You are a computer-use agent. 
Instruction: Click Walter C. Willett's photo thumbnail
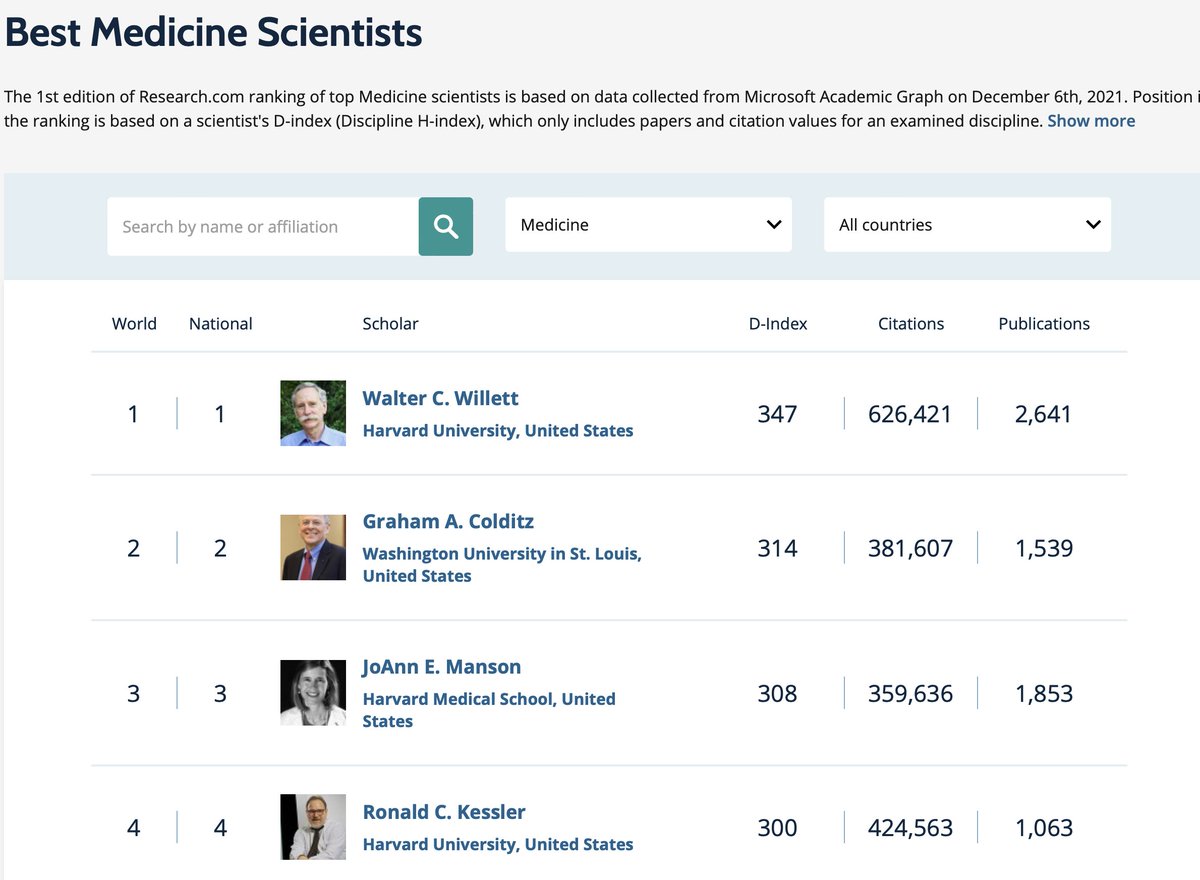click(x=313, y=413)
